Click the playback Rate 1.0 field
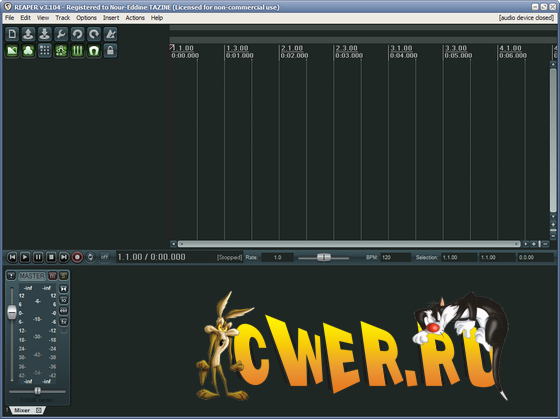The height and width of the screenshot is (419, 560). point(278,257)
